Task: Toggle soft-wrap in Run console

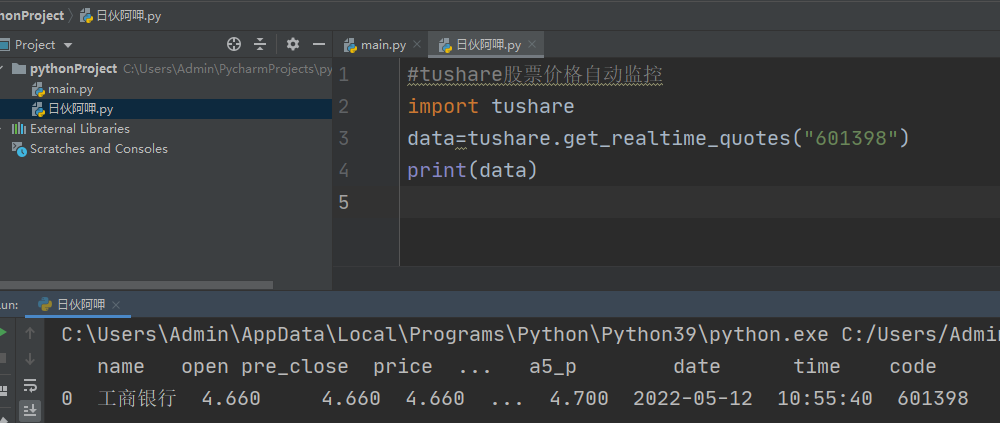Action: (x=30, y=384)
